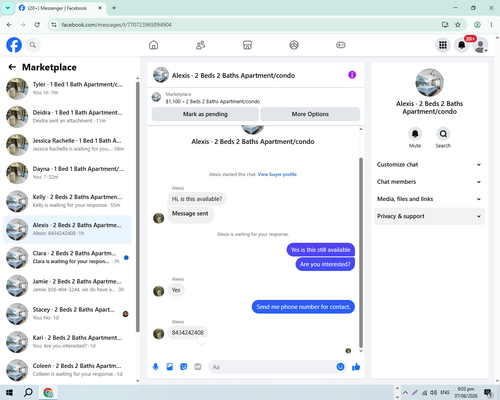Screen dimensions: 500x400
Task: Open volume control in system tray
Action: click(x=433, y=393)
